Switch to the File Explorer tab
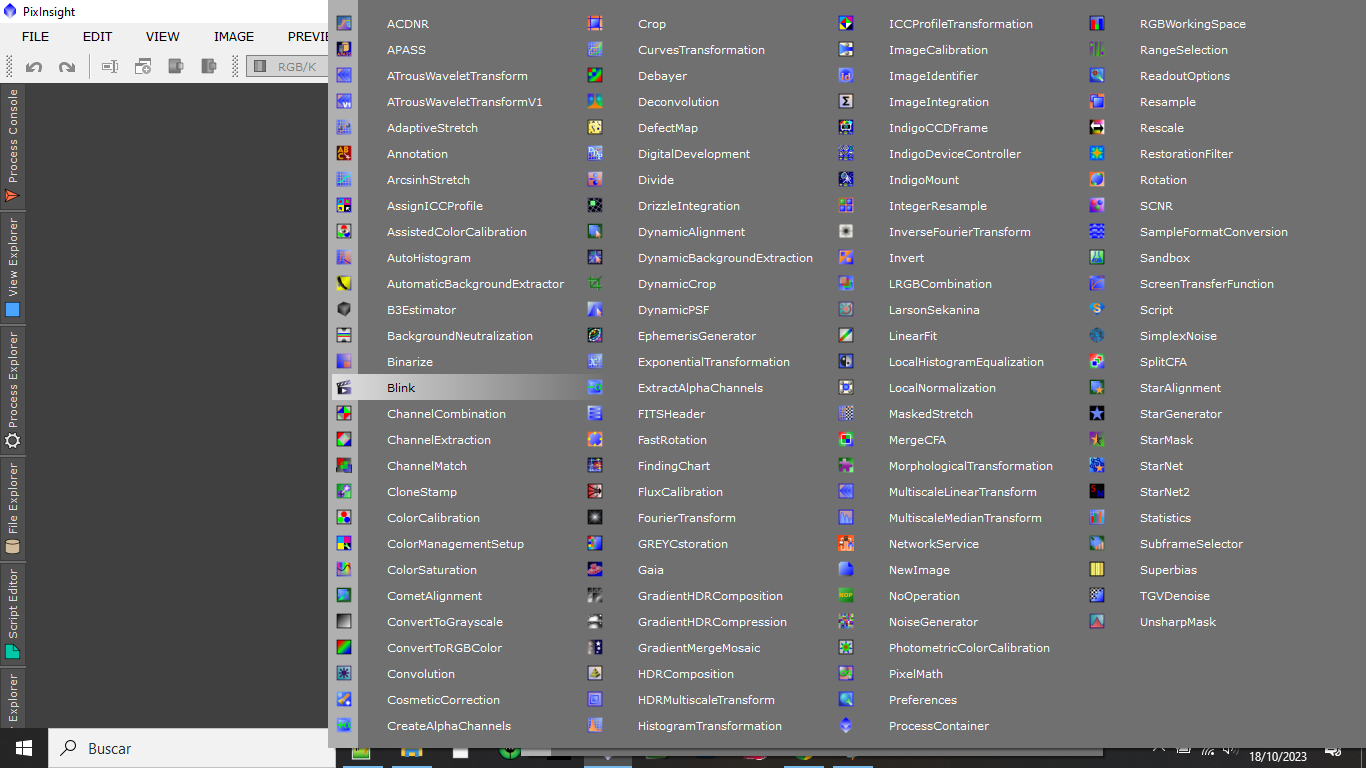 (x=13, y=508)
